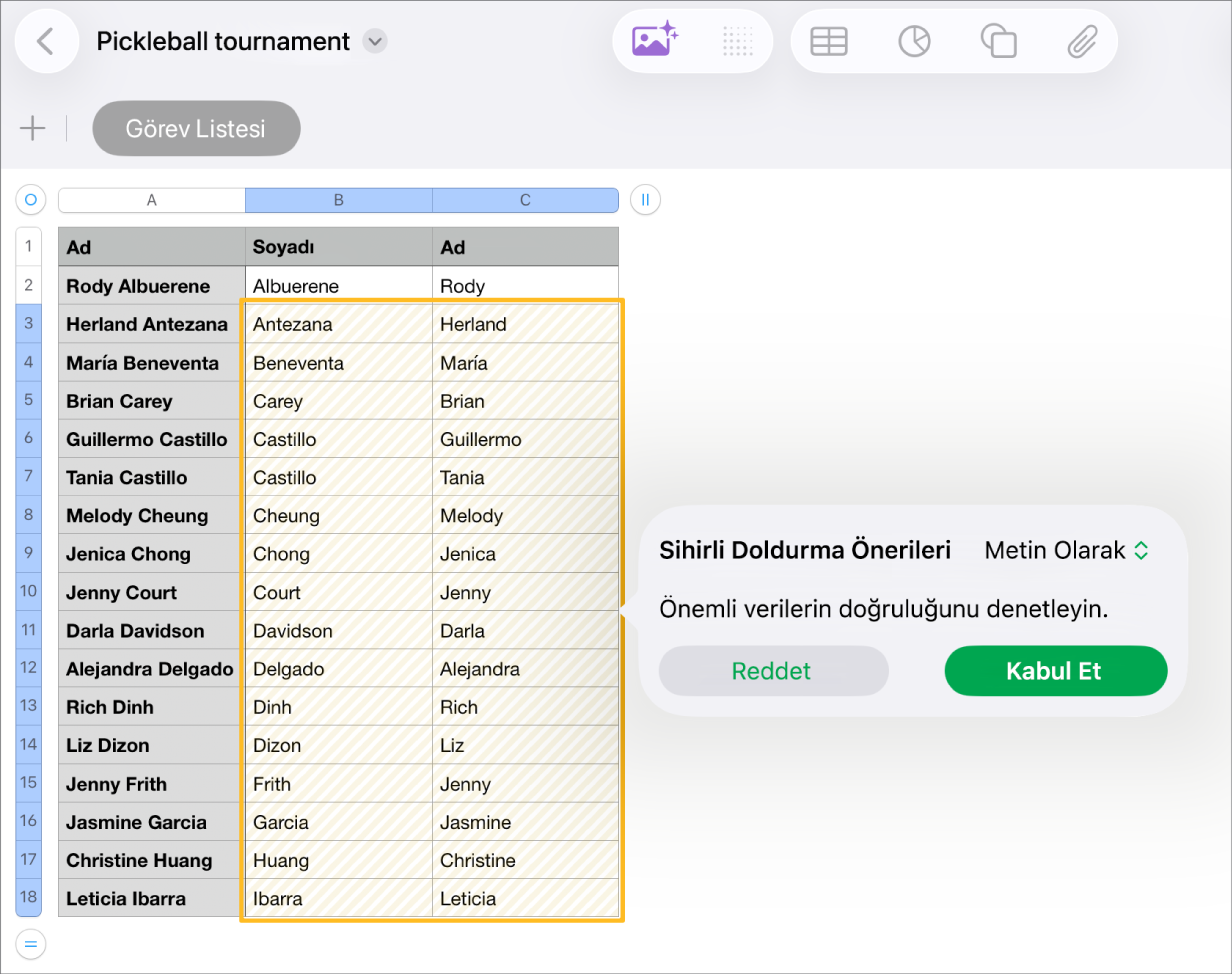Insert a chart with the pie chart icon
The width and height of the screenshot is (1232, 974).
tap(914, 41)
